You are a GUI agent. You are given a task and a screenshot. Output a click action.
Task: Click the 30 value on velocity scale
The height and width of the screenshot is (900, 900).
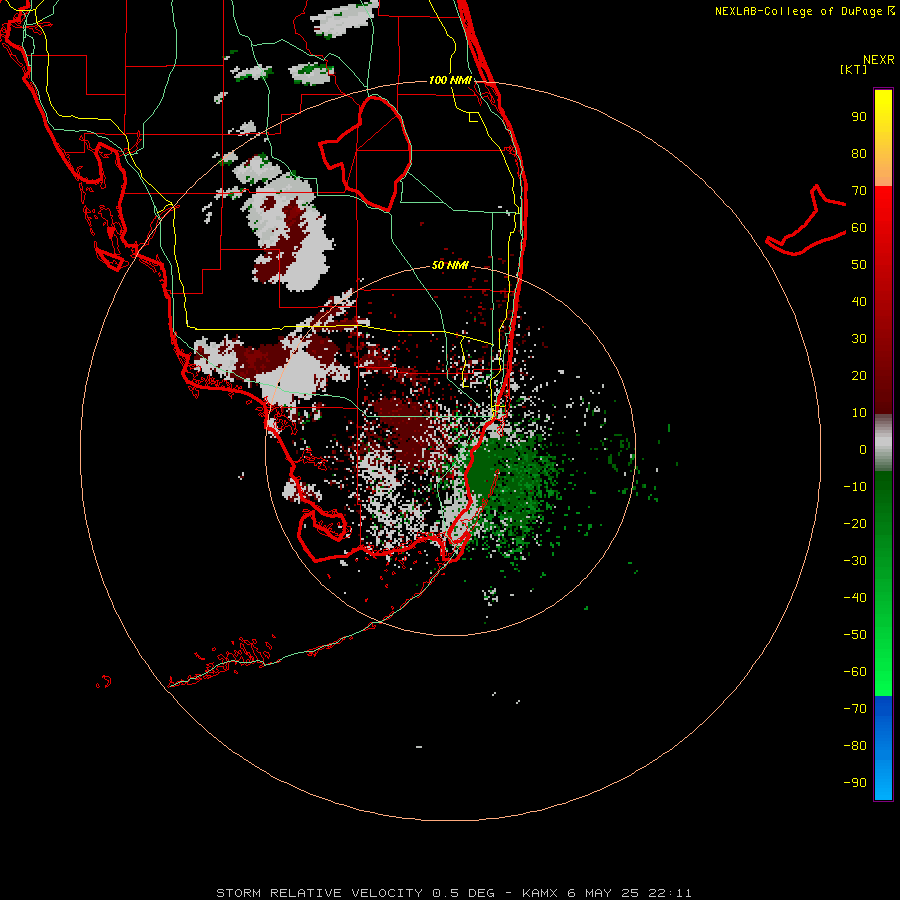[x=859, y=339]
